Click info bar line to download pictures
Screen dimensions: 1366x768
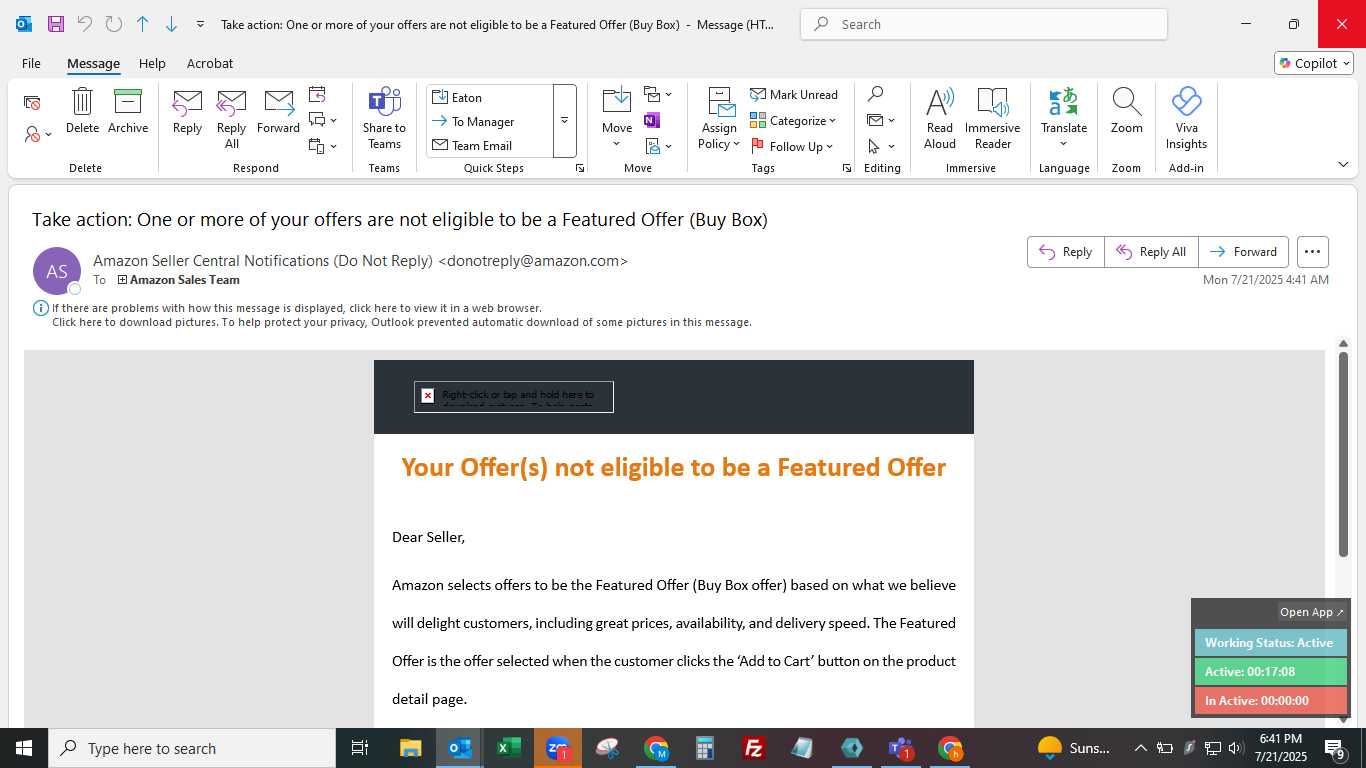pyautogui.click(x=402, y=322)
